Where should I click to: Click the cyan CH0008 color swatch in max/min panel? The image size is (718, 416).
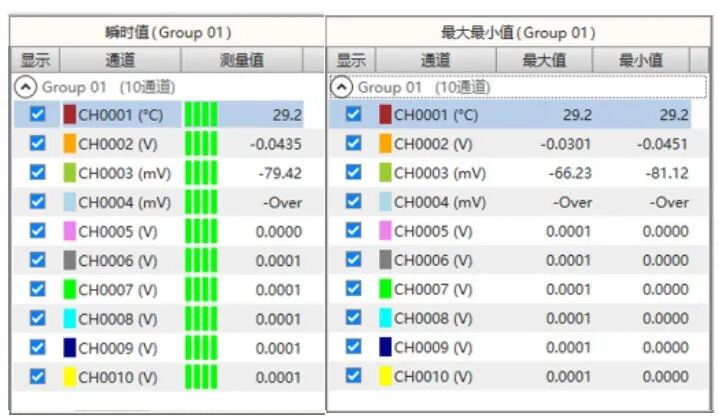(385, 319)
